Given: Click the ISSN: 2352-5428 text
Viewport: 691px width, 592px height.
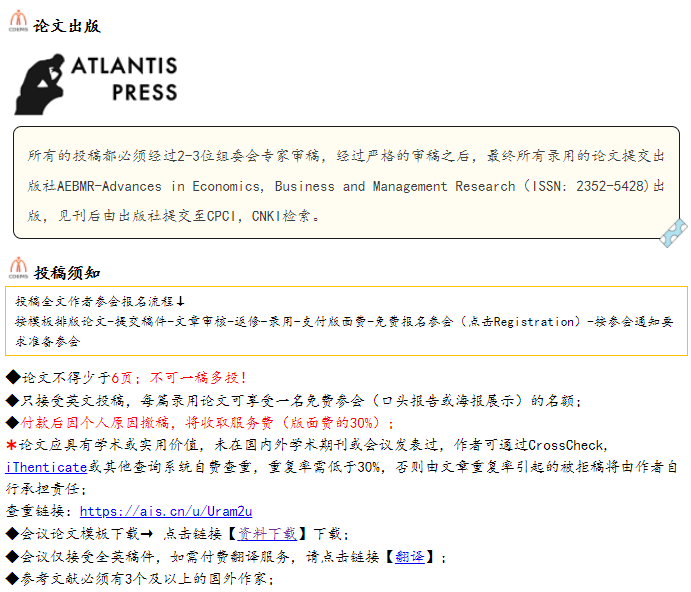Looking at the screenshot, I should click(589, 186).
